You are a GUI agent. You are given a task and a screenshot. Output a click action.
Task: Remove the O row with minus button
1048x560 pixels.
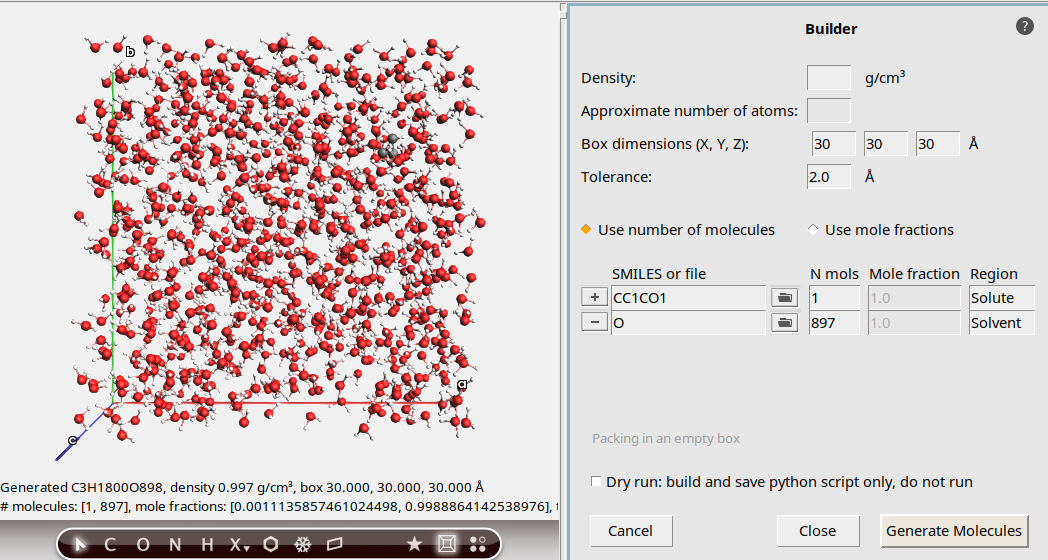click(595, 323)
